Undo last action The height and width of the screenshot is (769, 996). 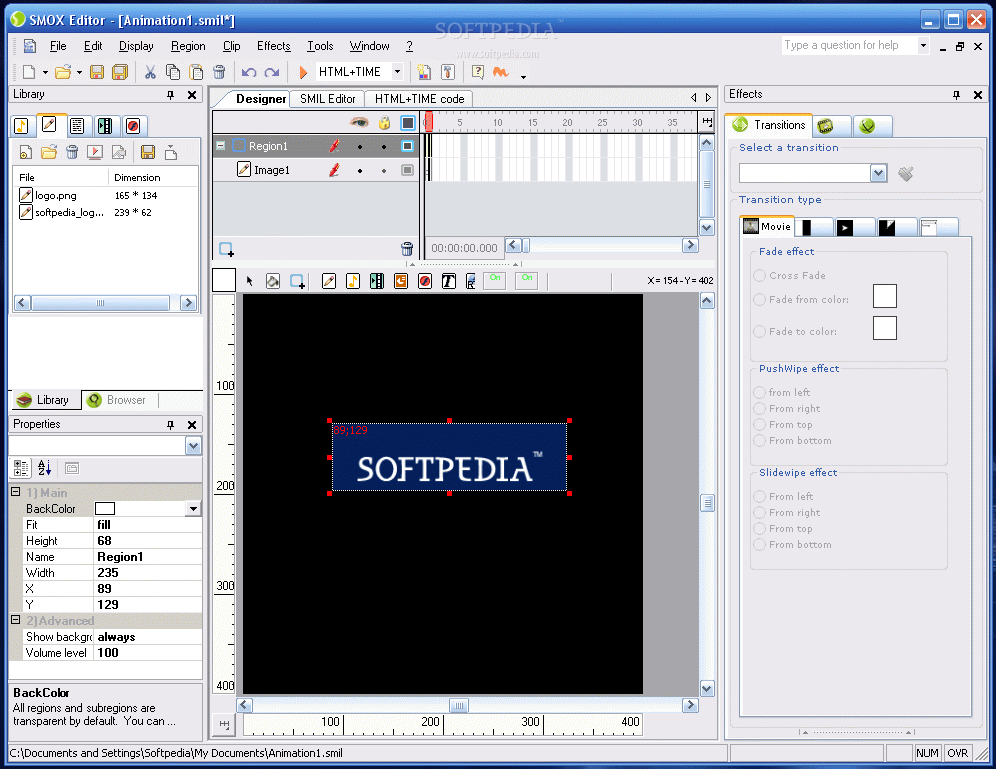click(x=249, y=72)
